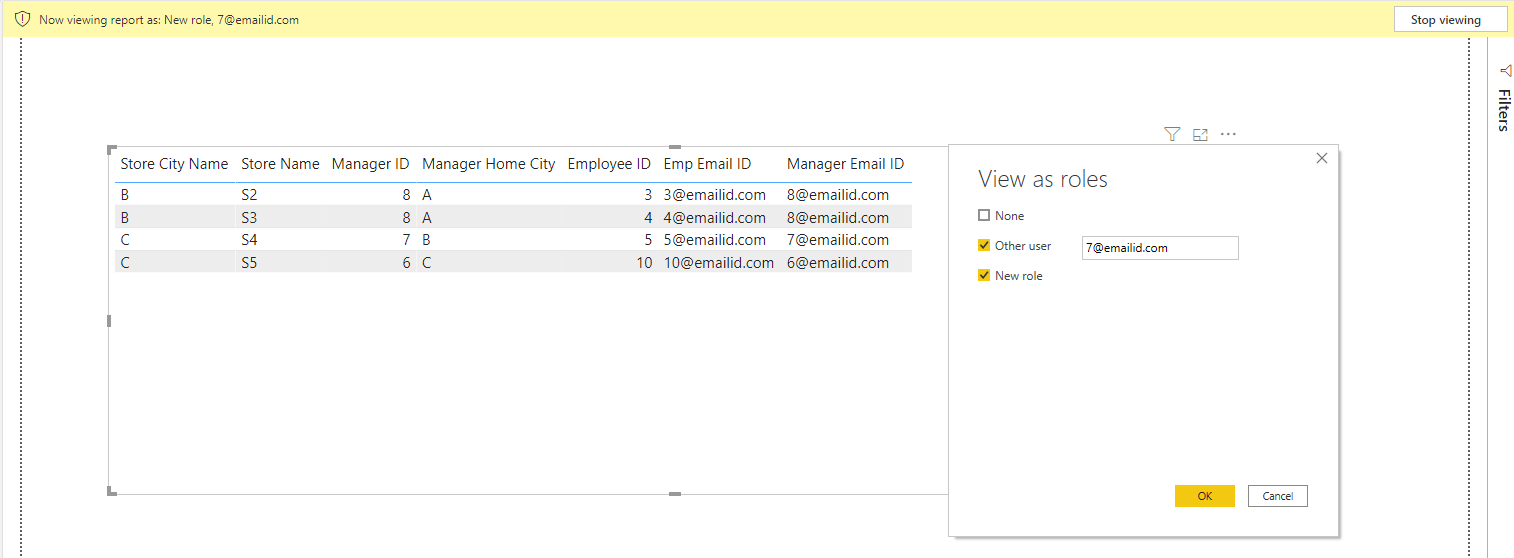
Task: Sort by the Store City Name column header
Action: [x=174, y=164]
